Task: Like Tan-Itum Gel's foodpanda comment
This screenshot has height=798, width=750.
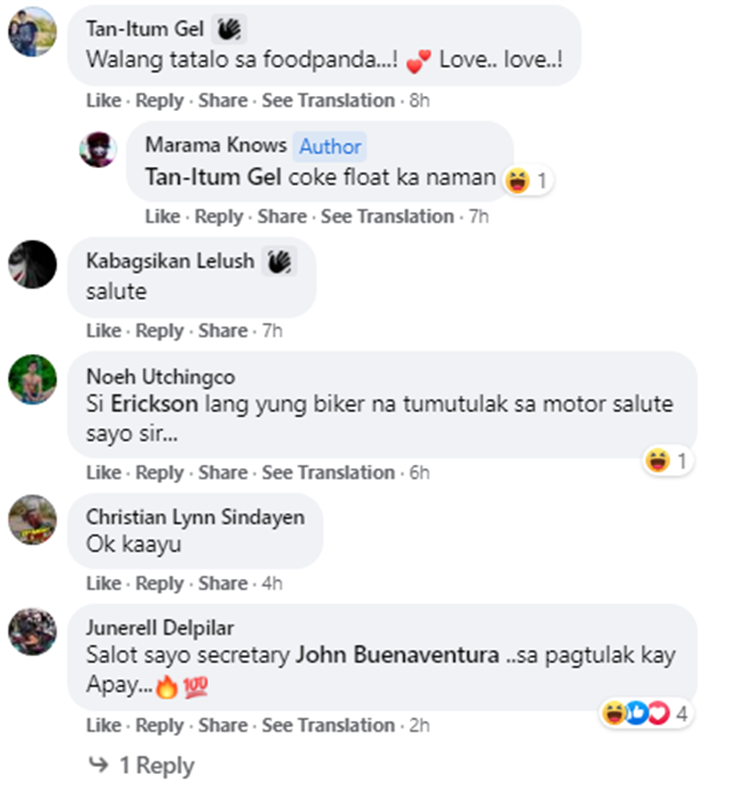Action: point(103,100)
